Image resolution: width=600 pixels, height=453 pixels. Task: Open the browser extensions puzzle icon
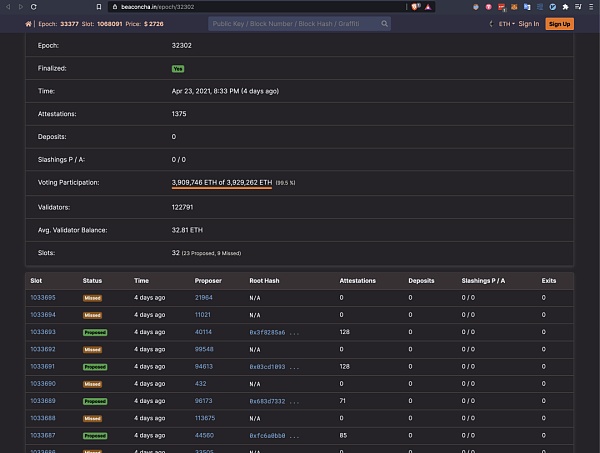(x=565, y=6)
